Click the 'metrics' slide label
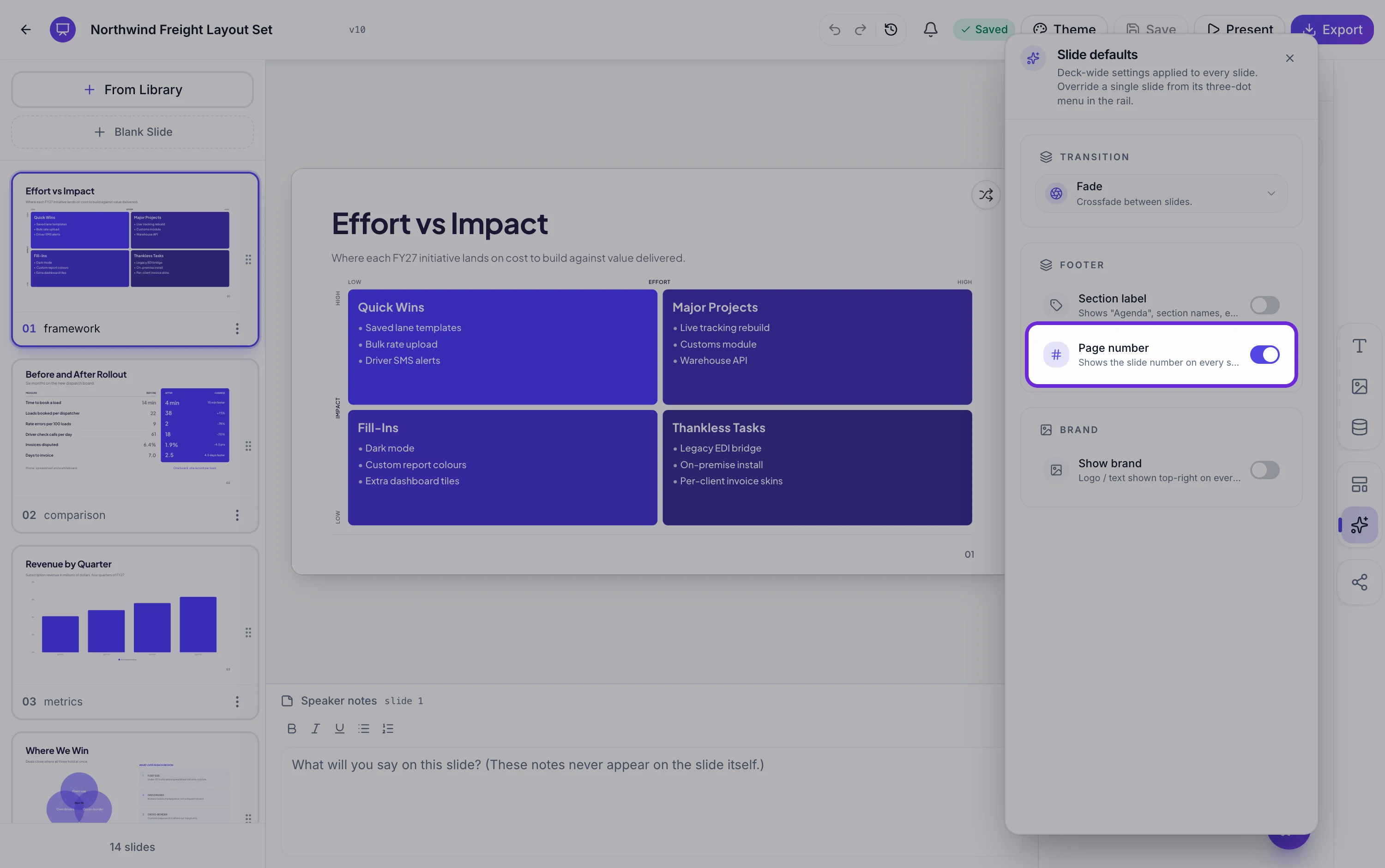 (x=63, y=701)
